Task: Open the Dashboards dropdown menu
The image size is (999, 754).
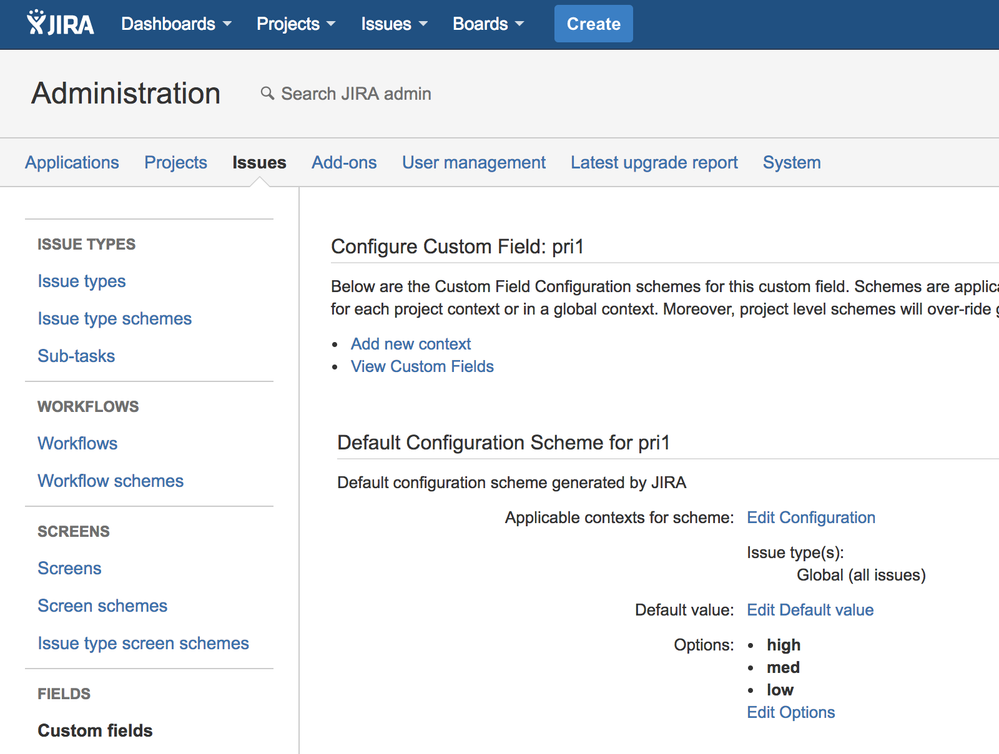Action: pos(176,24)
